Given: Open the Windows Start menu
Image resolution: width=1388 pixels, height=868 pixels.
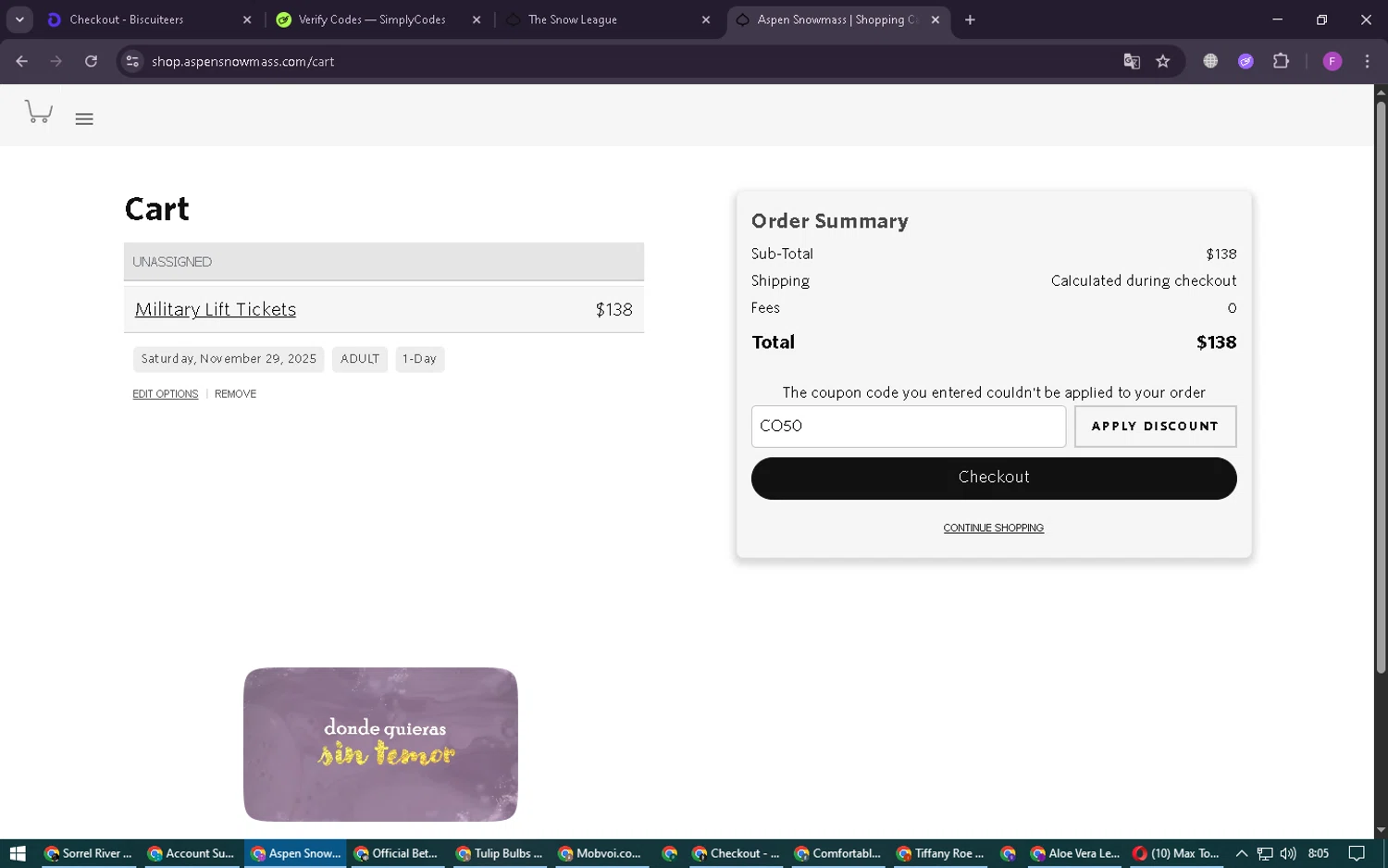Looking at the screenshot, I should [x=17, y=853].
